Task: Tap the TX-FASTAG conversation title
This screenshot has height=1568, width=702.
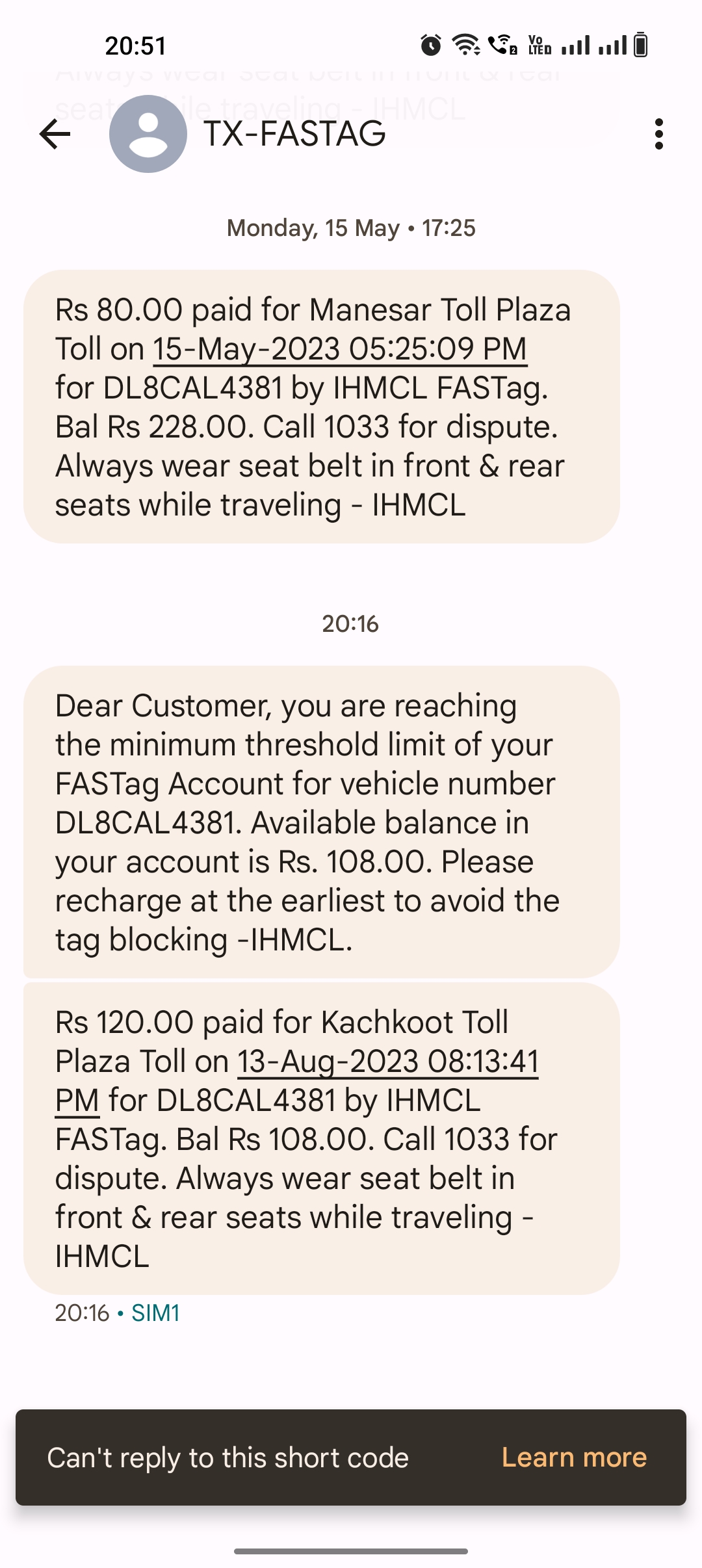Action: pyautogui.click(x=295, y=135)
